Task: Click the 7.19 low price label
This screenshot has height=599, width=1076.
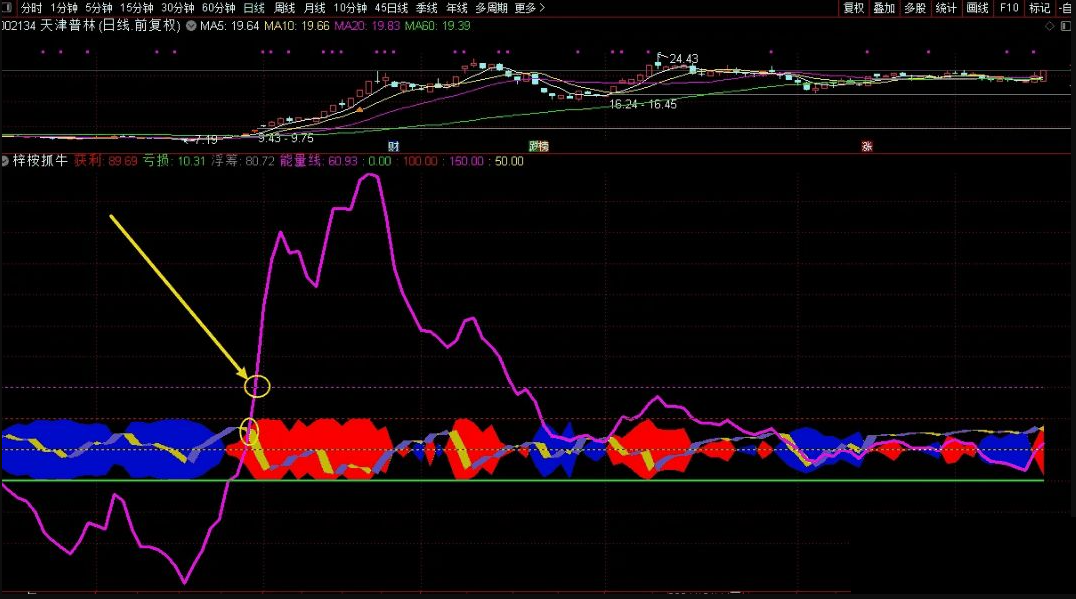Action: 206,140
